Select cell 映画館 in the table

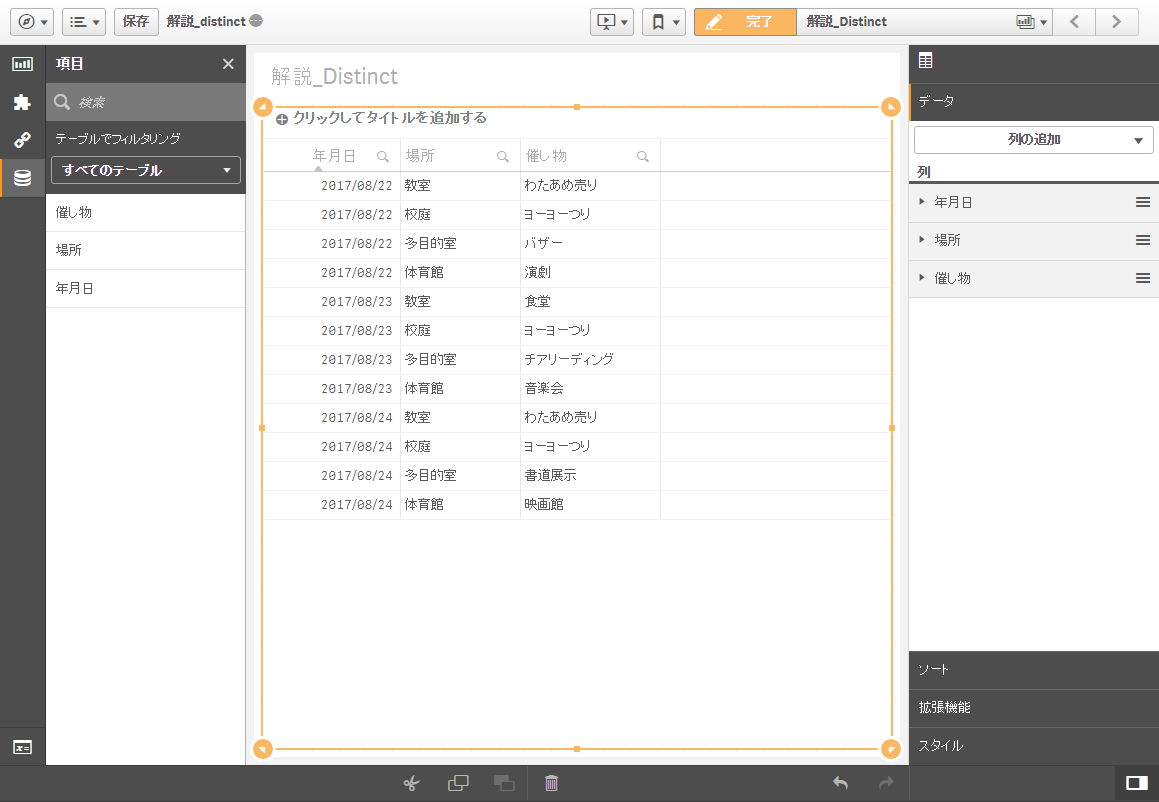(x=590, y=504)
